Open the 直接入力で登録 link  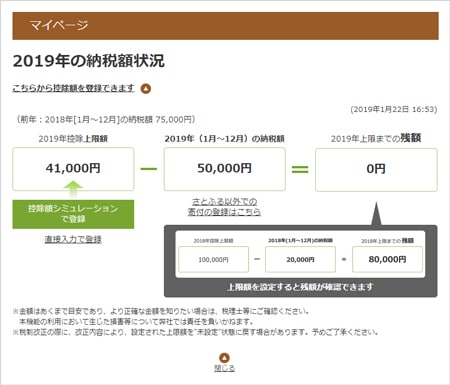(73, 239)
